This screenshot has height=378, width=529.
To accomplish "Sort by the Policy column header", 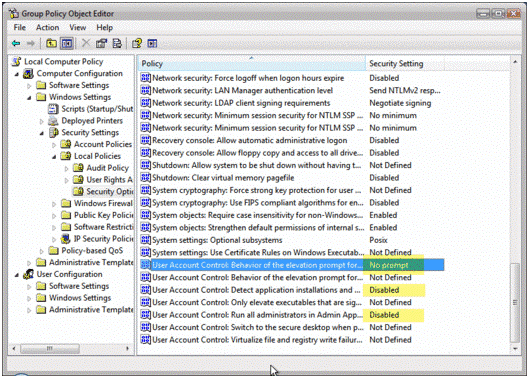I will coord(252,63).
